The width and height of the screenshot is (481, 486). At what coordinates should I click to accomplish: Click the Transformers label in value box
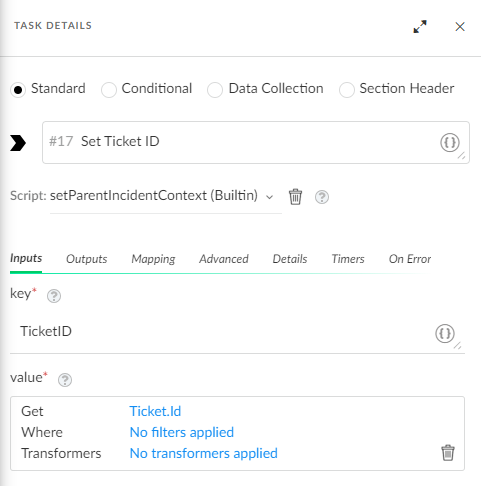pyautogui.click(x=61, y=453)
